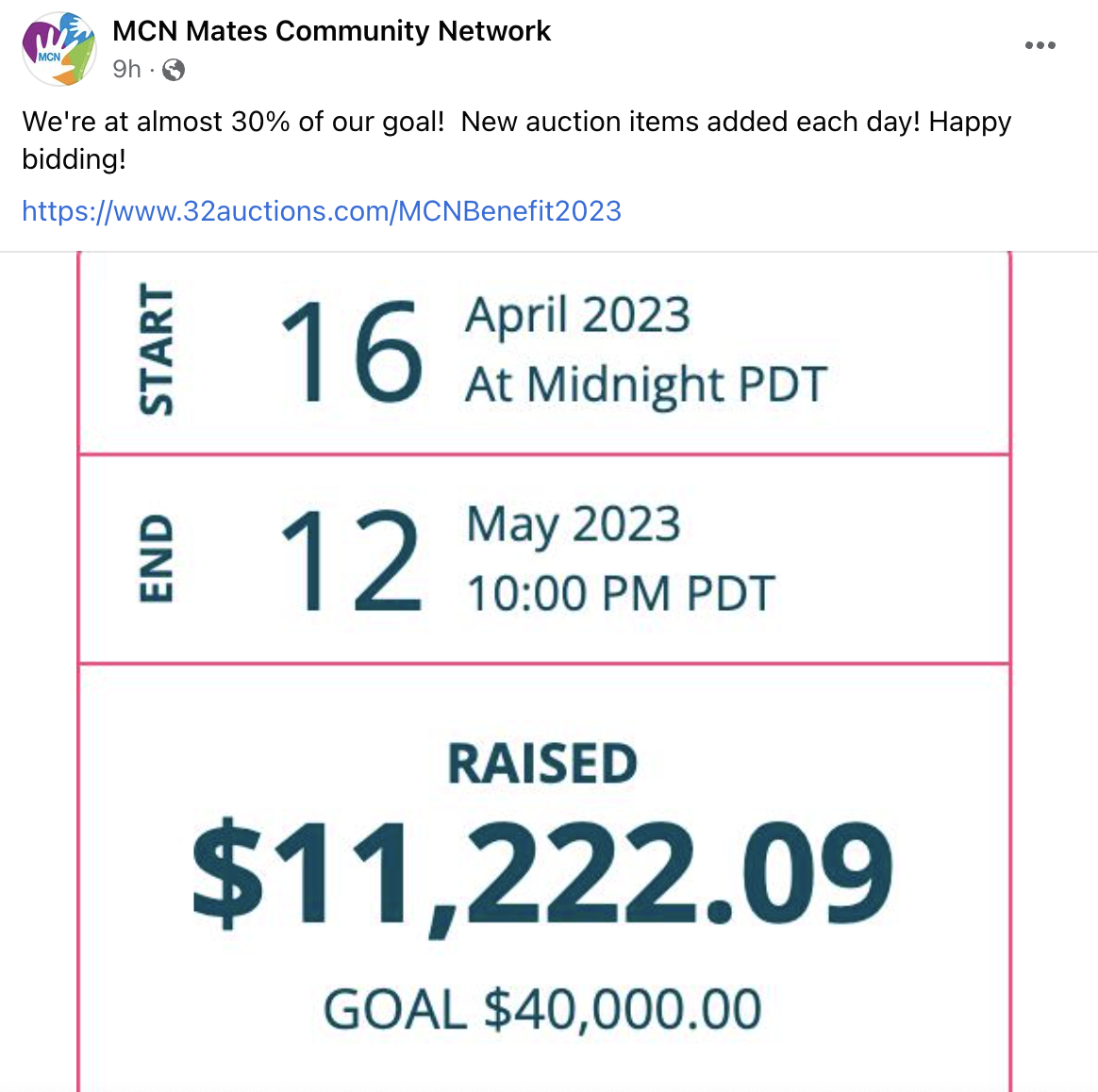Click the vertical START label in image
The image size is (1098, 1092).
click(157, 349)
